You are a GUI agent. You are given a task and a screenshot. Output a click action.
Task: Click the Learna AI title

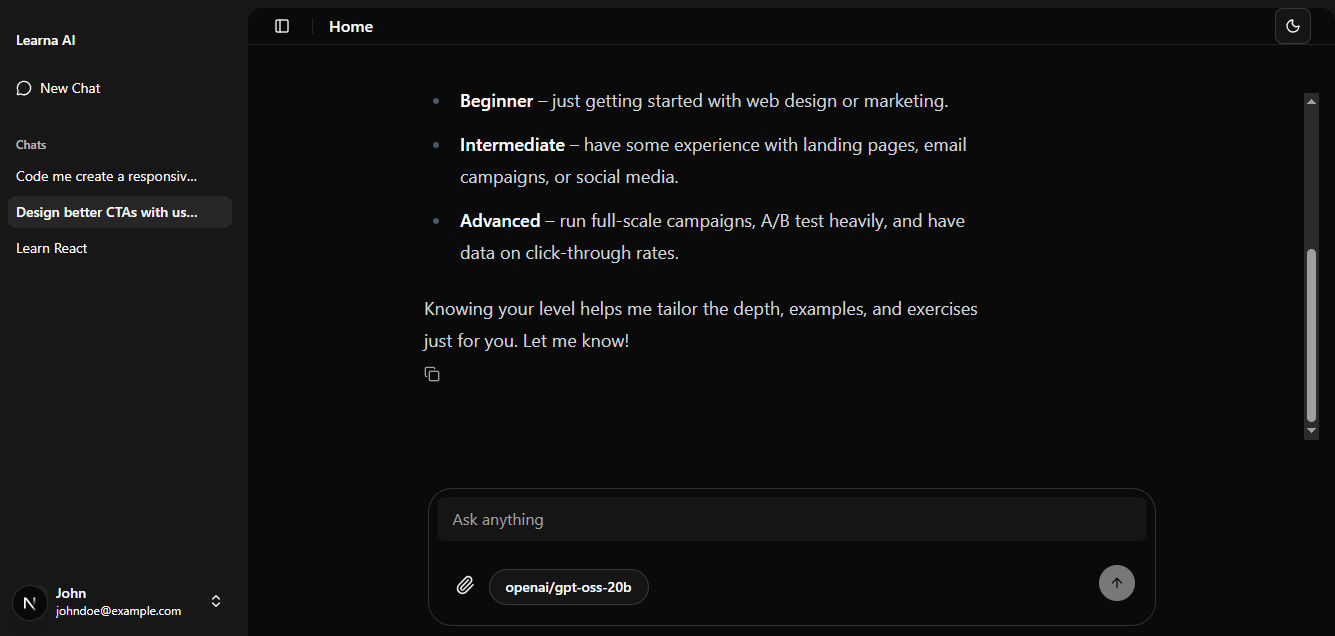tap(46, 40)
